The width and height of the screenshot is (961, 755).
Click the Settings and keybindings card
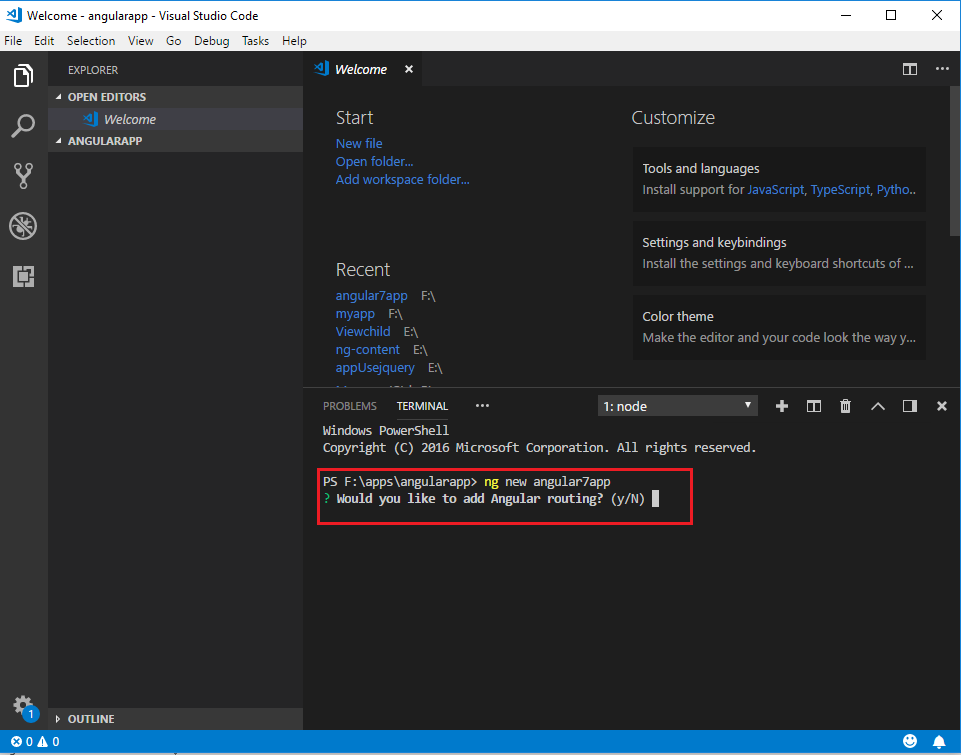(779, 253)
